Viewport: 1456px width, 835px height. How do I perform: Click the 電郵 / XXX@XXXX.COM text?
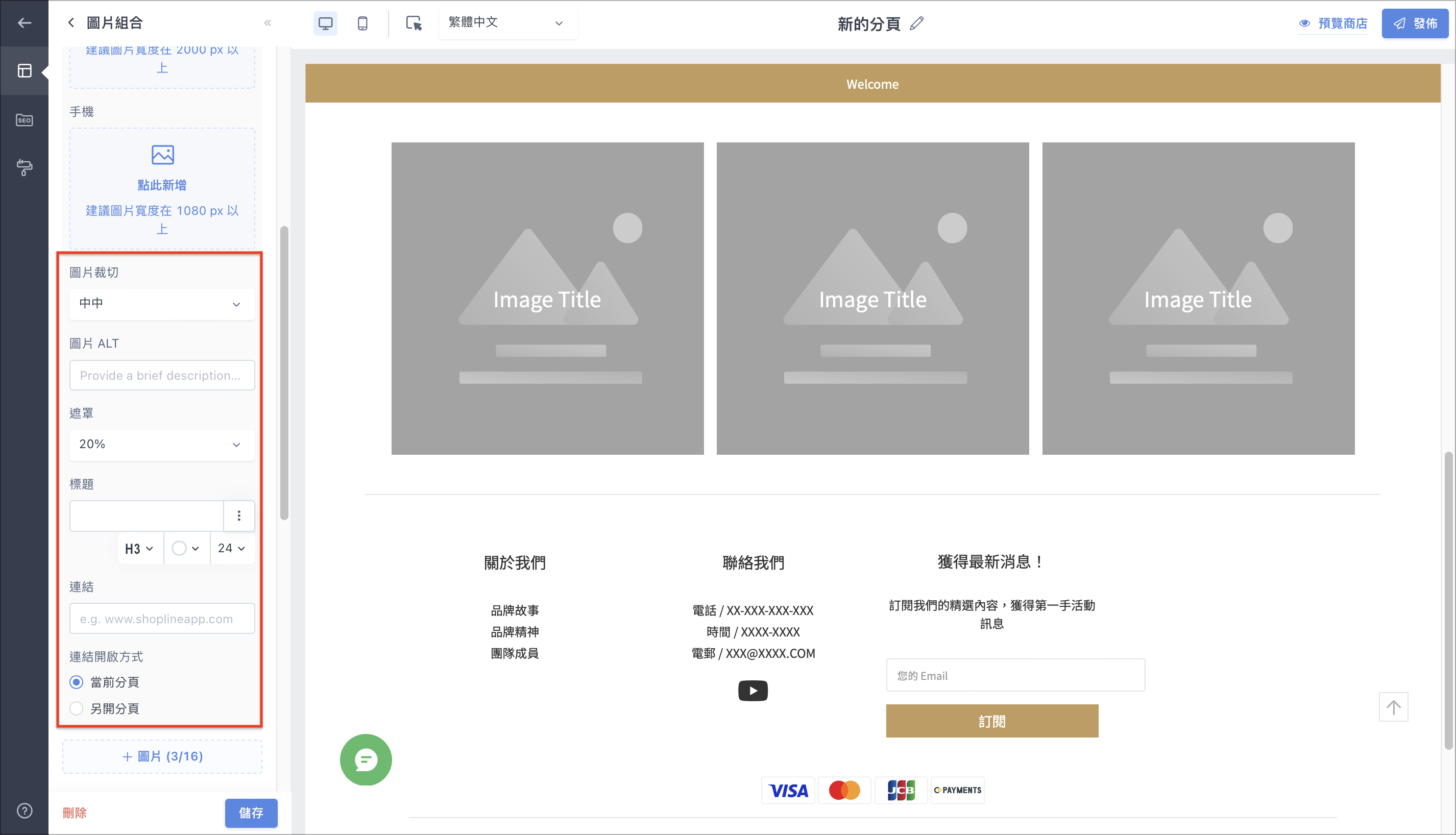(753, 653)
